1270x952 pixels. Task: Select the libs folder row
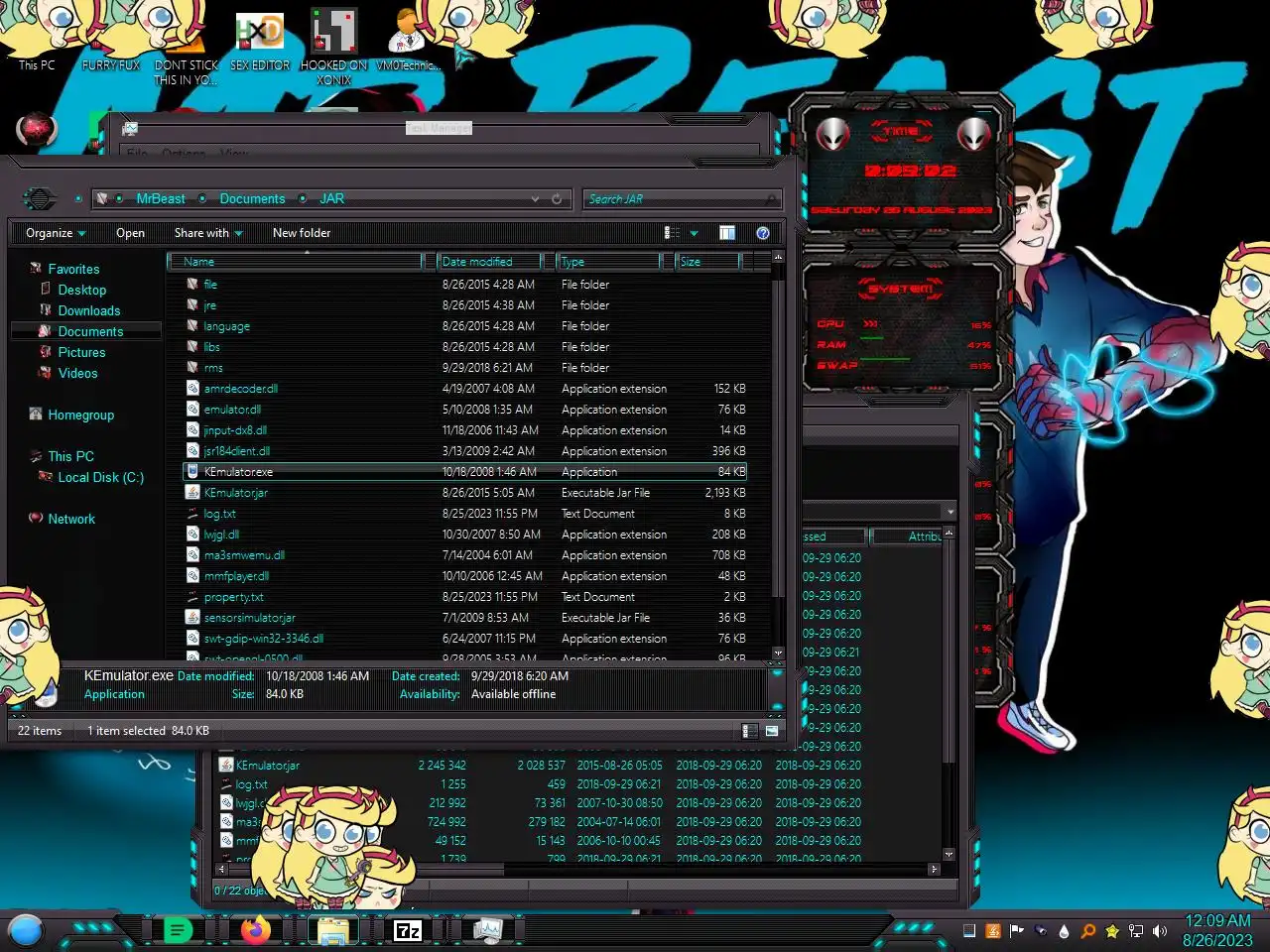[466, 347]
